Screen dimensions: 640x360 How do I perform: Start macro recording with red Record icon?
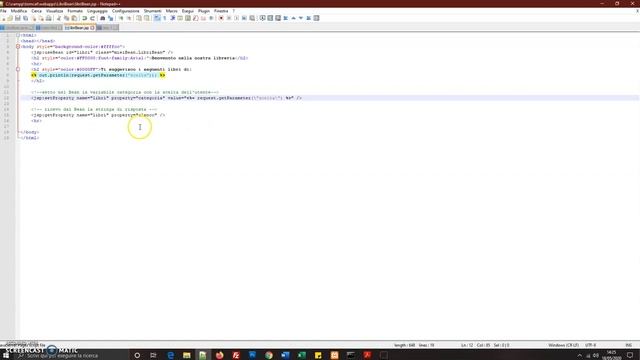pyautogui.click(x=221, y=18)
